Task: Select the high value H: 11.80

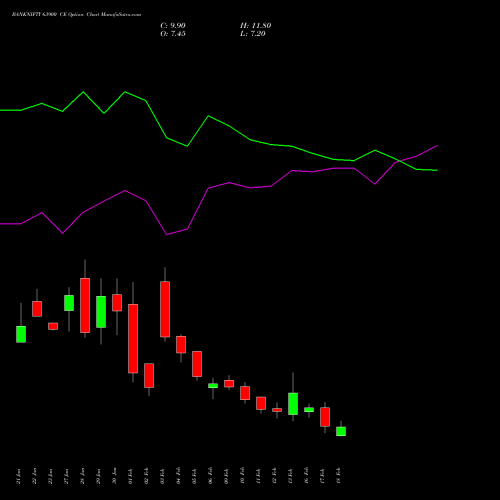Action: pos(256,26)
